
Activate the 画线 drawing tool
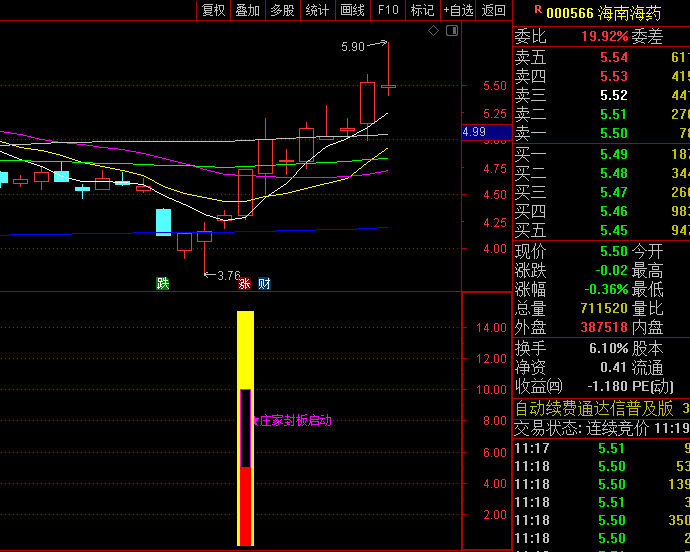click(x=352, y=10)
